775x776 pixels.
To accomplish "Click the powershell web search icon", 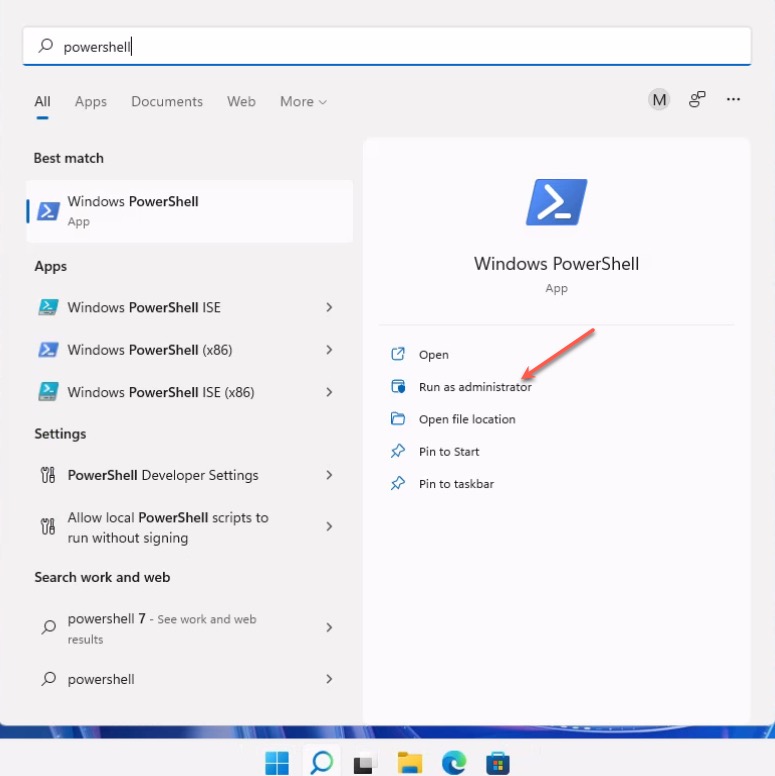I will click(x=48, y=679).
